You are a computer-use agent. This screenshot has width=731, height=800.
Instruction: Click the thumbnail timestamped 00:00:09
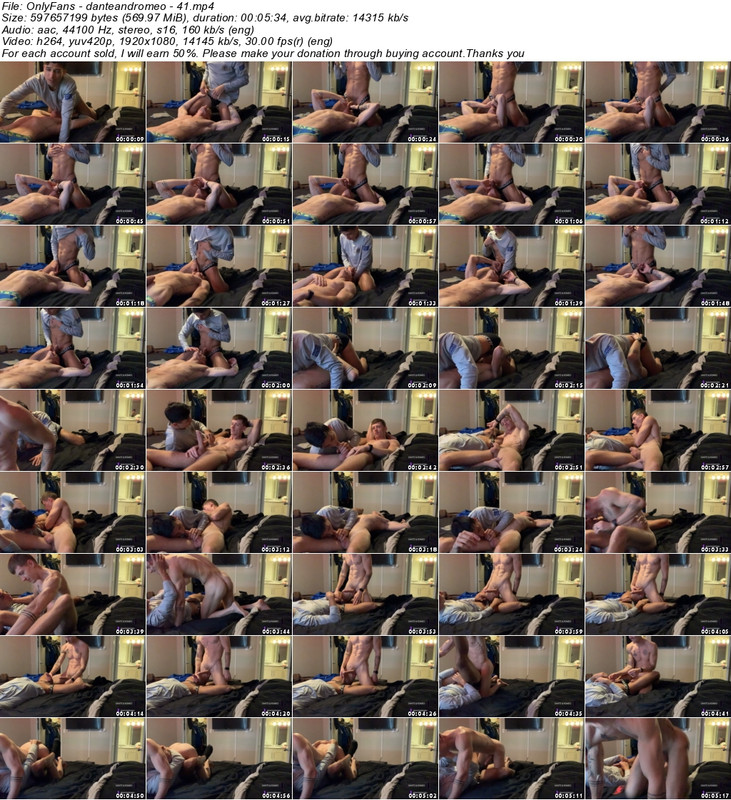coord(73,101)
